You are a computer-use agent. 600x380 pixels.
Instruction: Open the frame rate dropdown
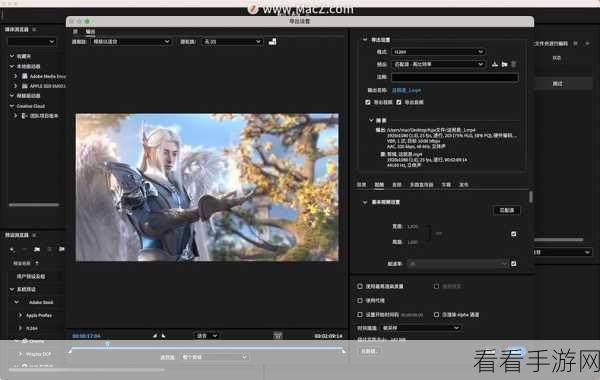[x=457, y=264]
